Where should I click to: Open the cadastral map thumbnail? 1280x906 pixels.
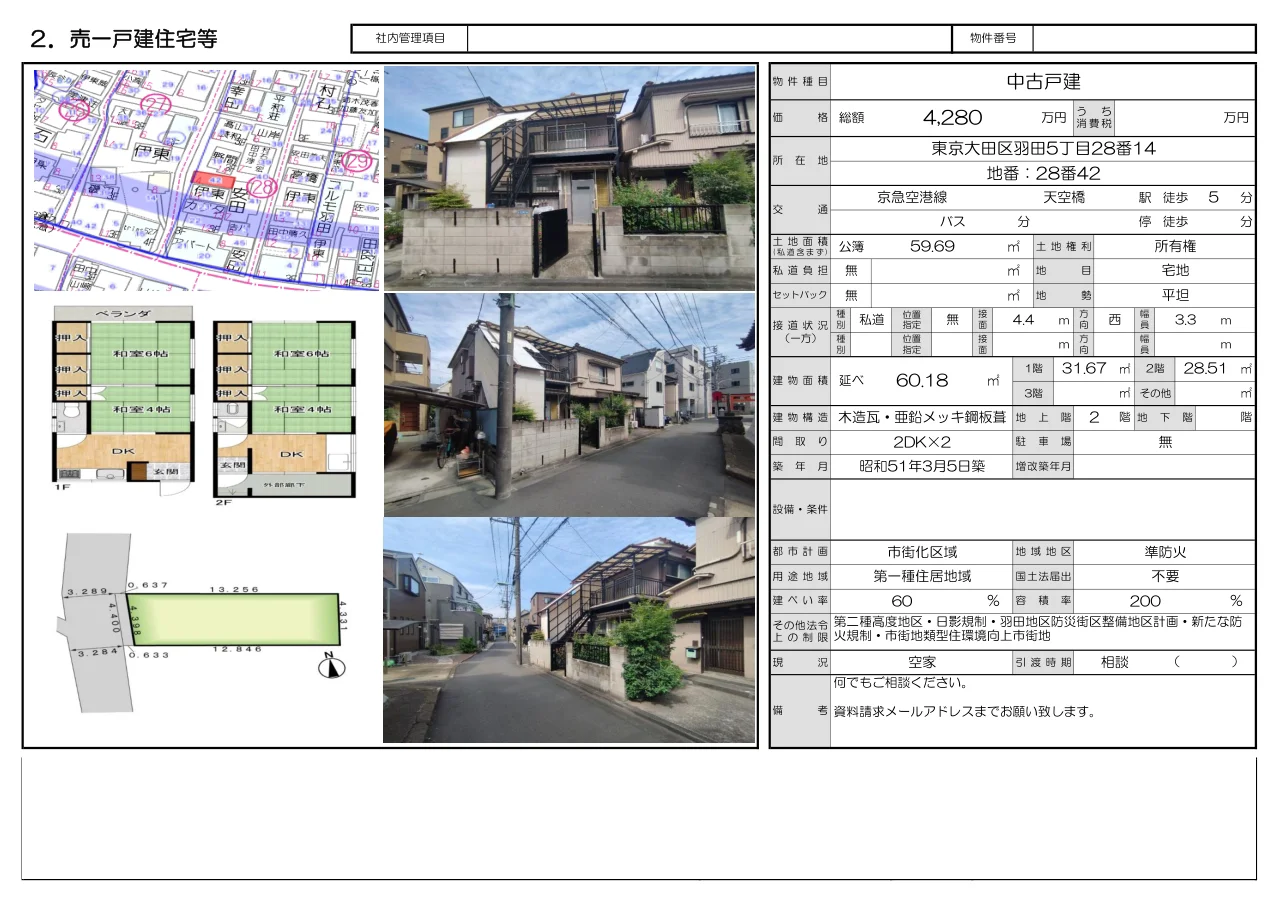(x=207, y=179)
